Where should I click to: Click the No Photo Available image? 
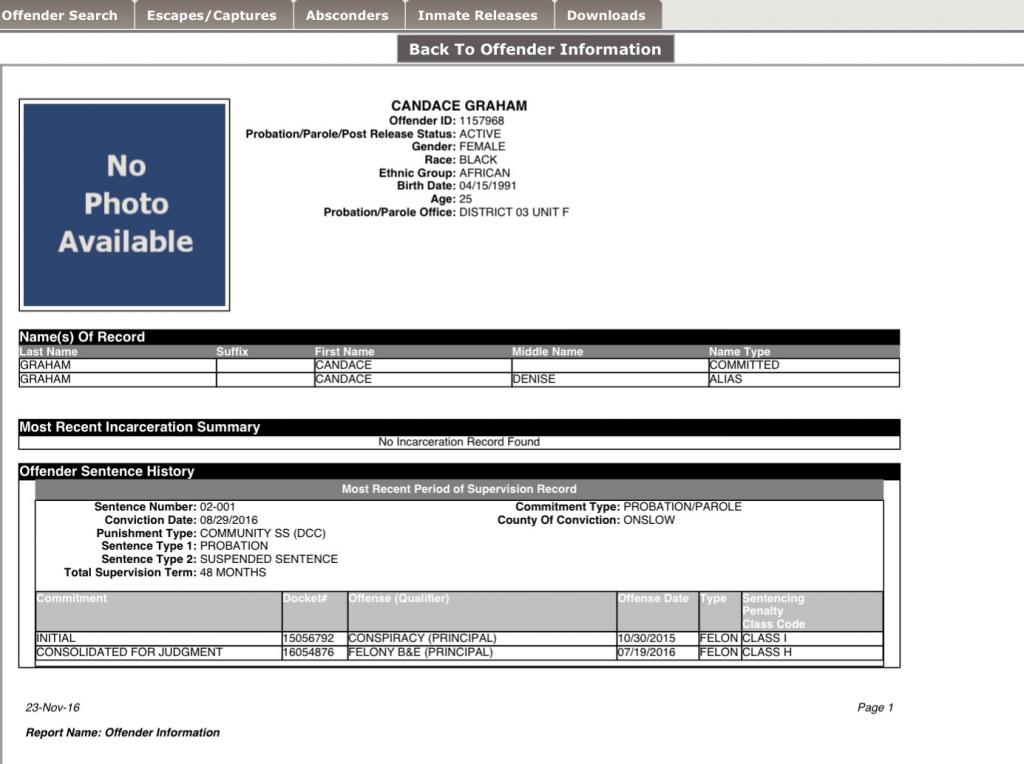tap(125, 204)
